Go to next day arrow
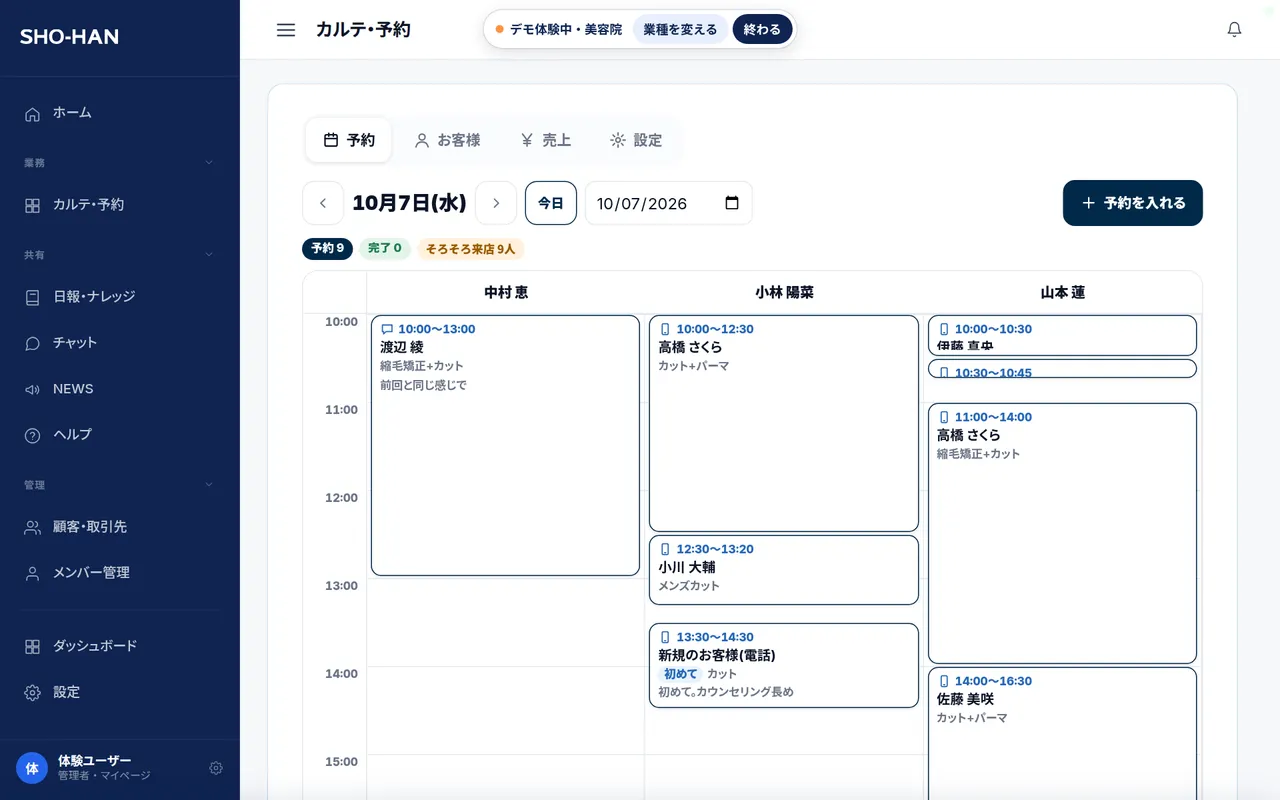The image size is (1280, 800). pos(496,203)
